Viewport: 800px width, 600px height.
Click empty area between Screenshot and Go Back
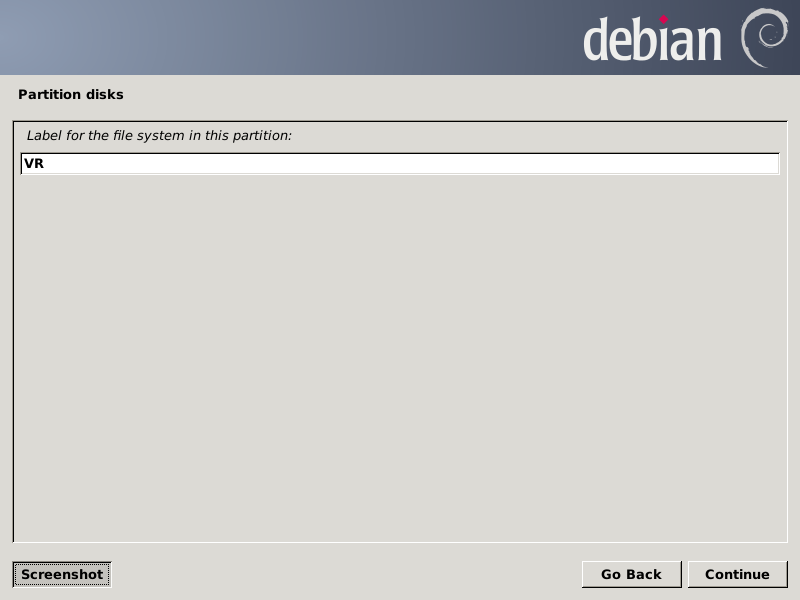(347, 574)
